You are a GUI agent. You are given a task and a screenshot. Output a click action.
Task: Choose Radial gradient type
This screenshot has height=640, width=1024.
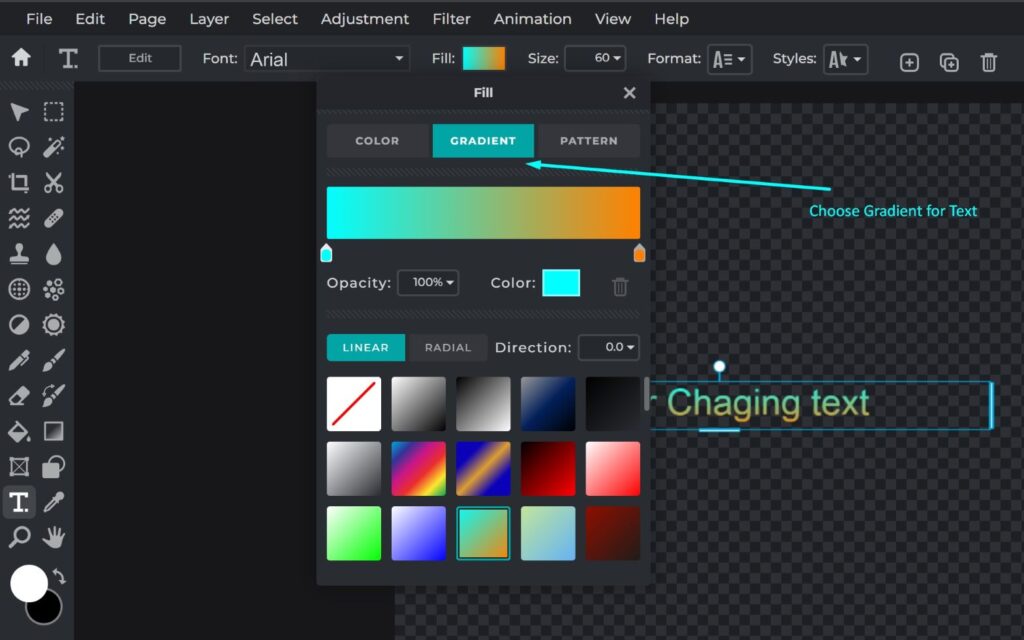(448, 347)
